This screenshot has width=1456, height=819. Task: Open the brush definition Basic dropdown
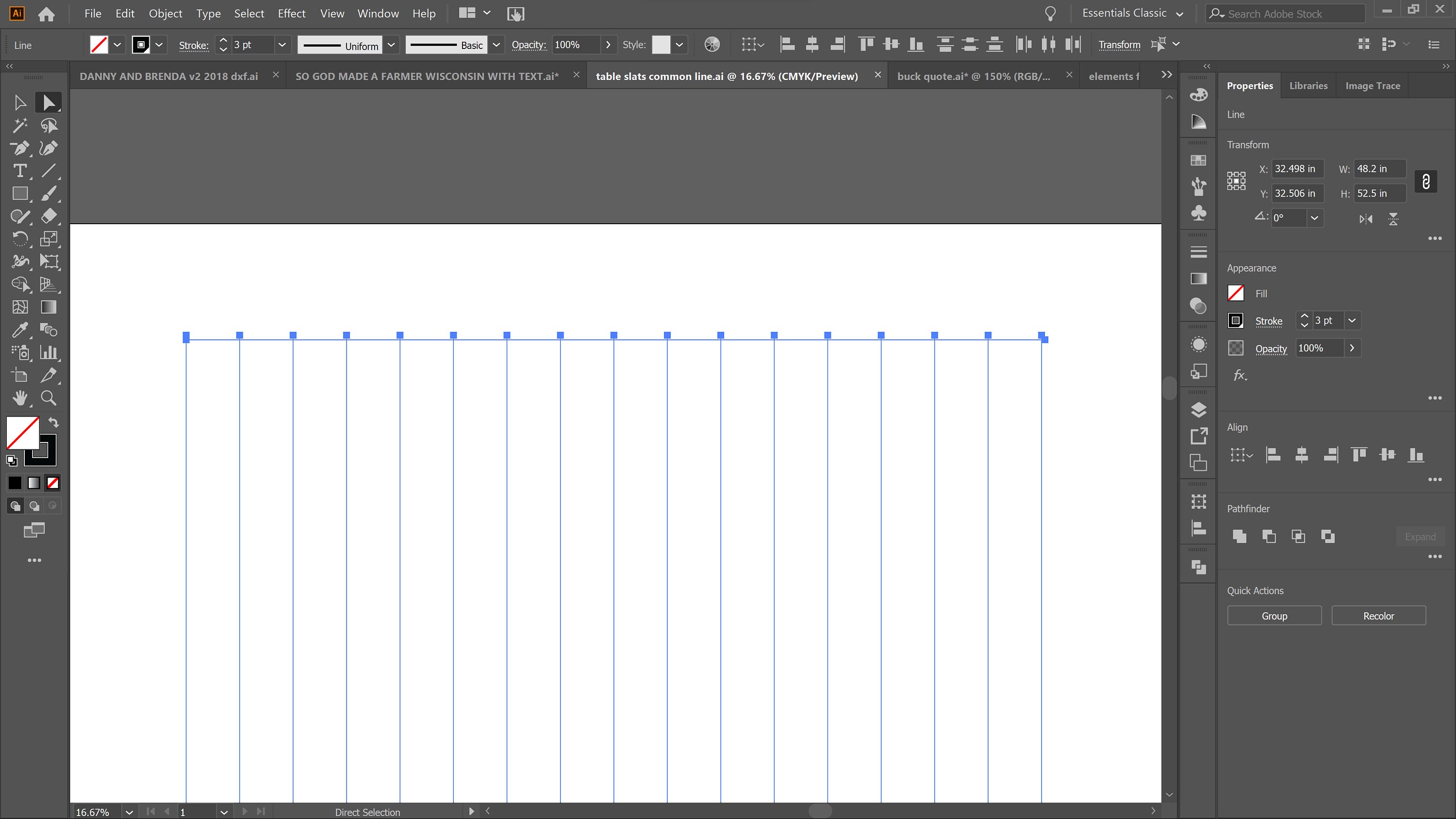496,45
